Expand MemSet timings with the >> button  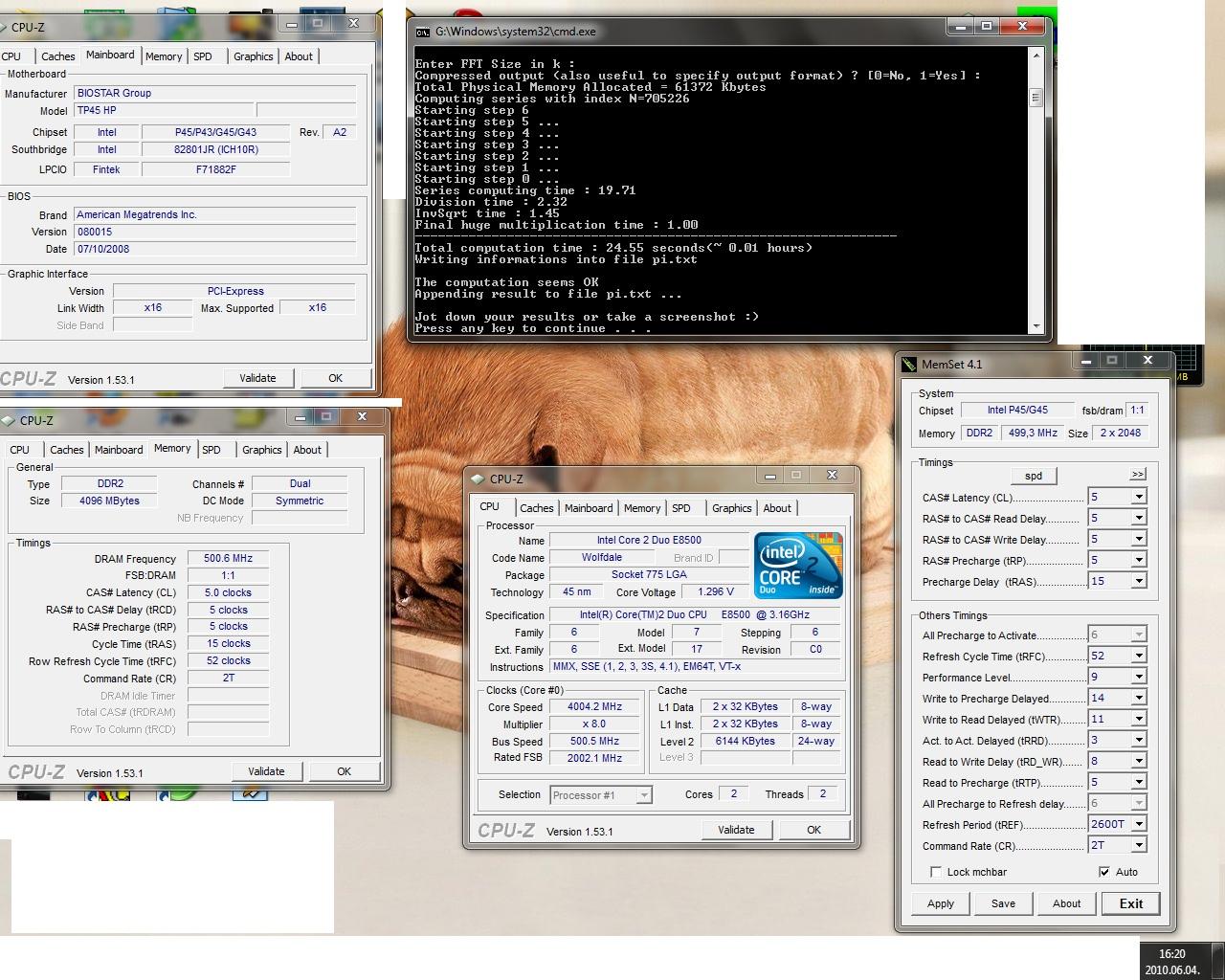[x=1137, y=475]
